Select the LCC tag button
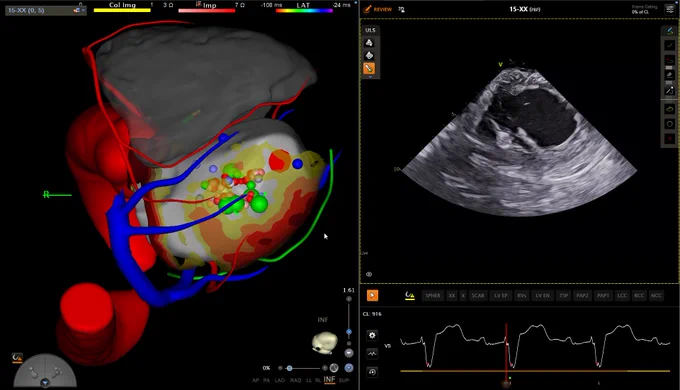 622,295
